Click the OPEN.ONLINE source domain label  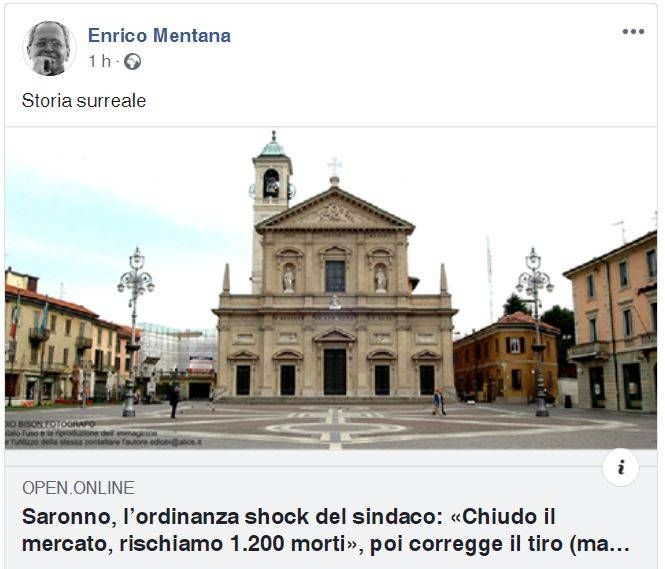point(78,488)
